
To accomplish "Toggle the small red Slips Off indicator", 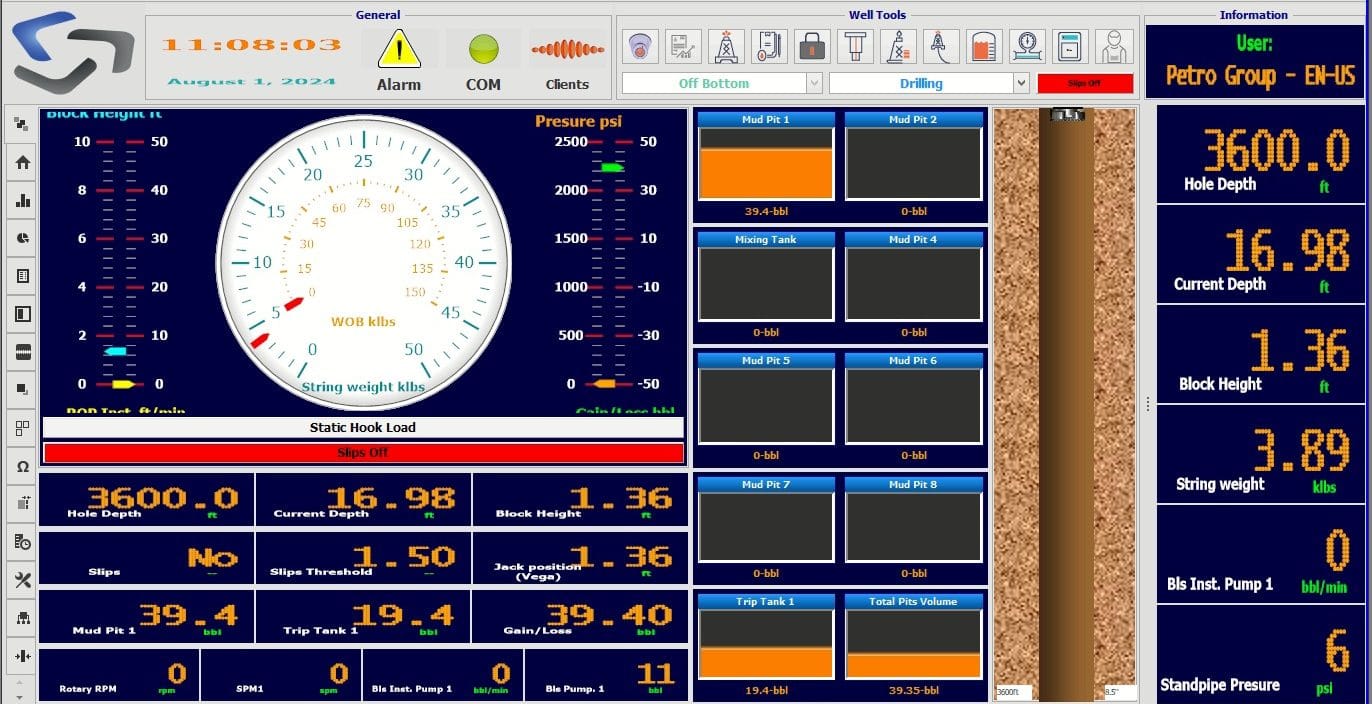I will pos(1085,83).
